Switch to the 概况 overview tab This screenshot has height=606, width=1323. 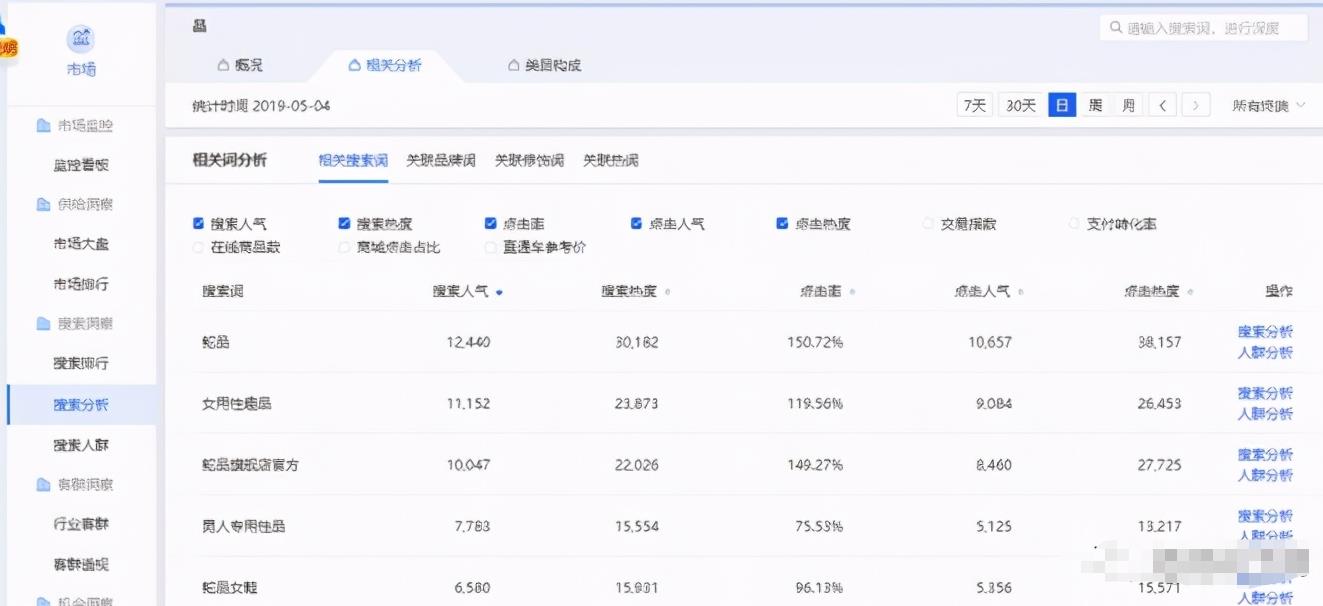click(240, 65)
